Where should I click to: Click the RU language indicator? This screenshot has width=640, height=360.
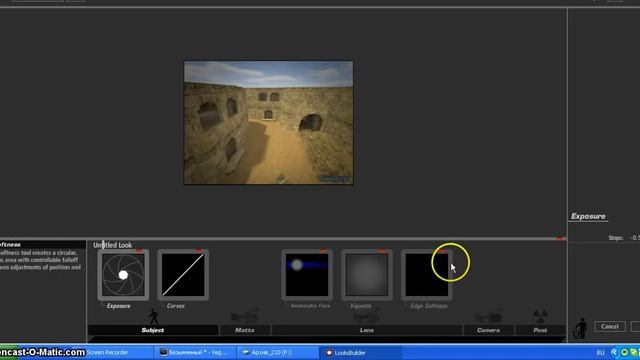pos(600,353)
